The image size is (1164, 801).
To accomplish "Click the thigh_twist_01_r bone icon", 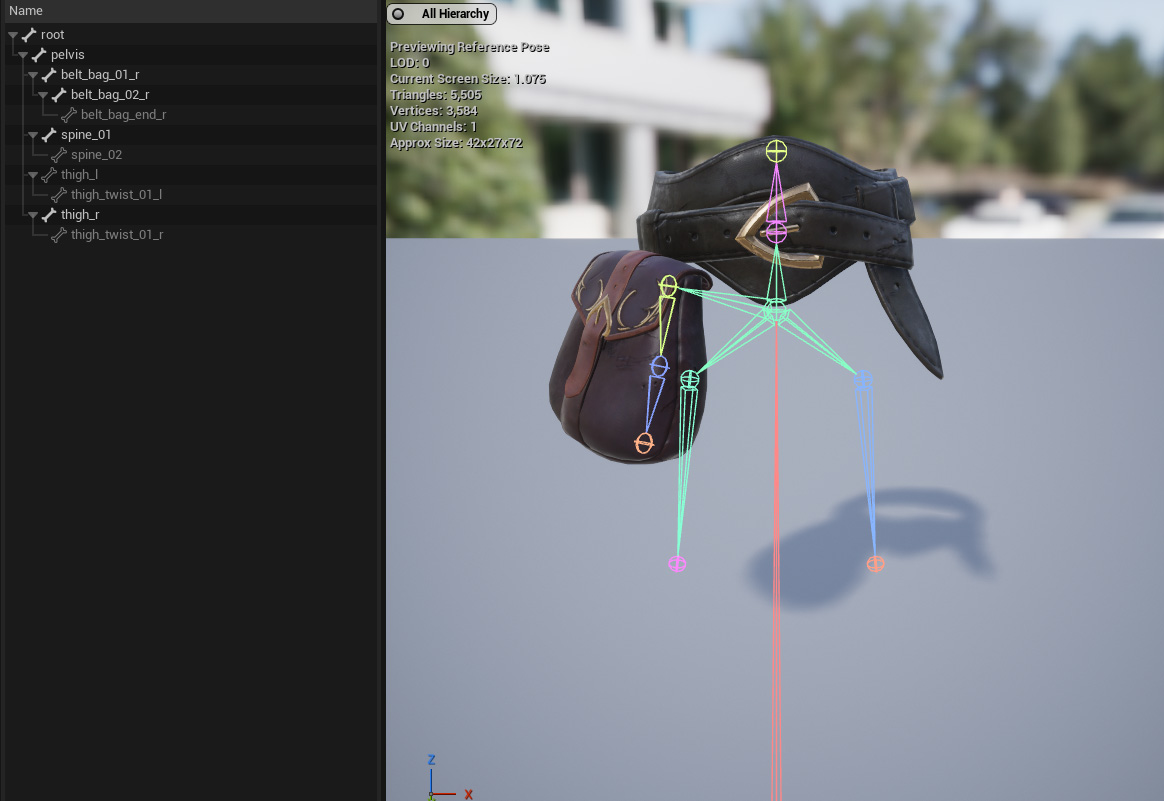I will click(x=59, y=235).
